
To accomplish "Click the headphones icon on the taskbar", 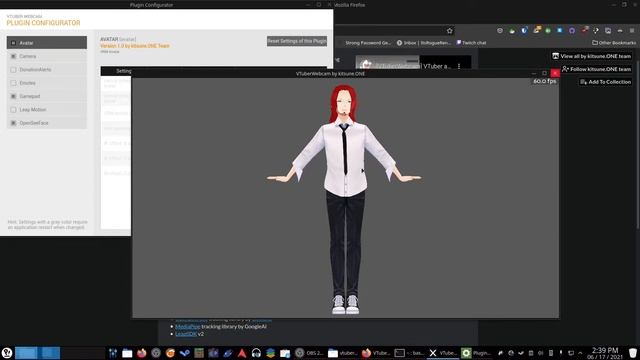I will pos(256,353).
